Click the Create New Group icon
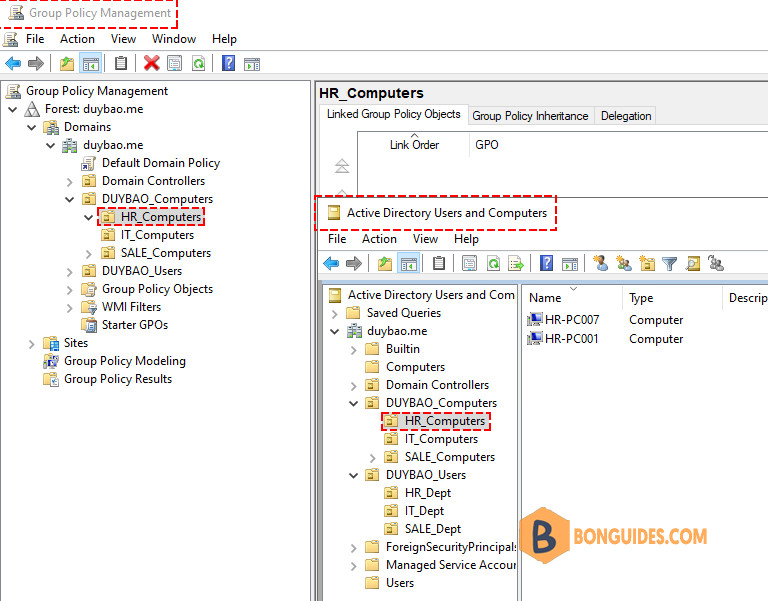 [624, 264]
